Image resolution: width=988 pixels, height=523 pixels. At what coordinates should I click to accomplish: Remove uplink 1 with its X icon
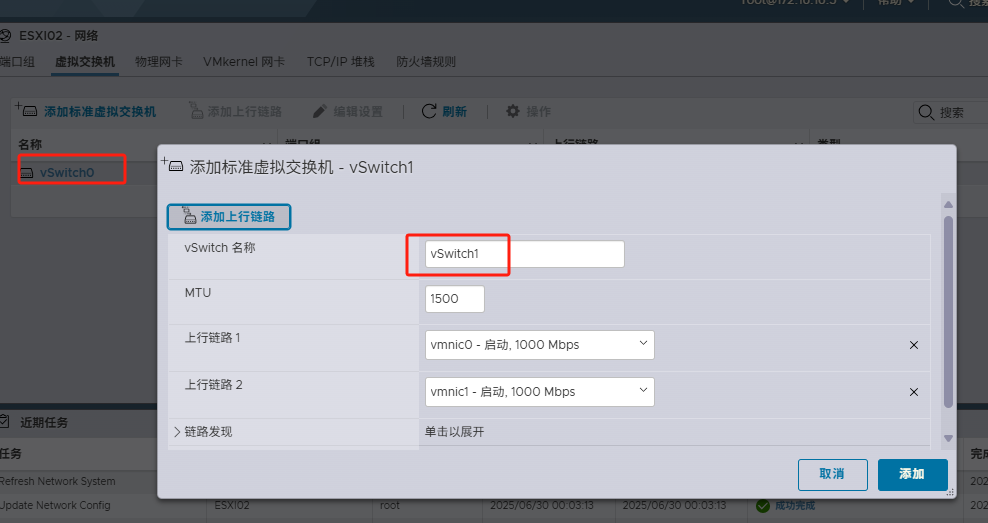(913, 345)
